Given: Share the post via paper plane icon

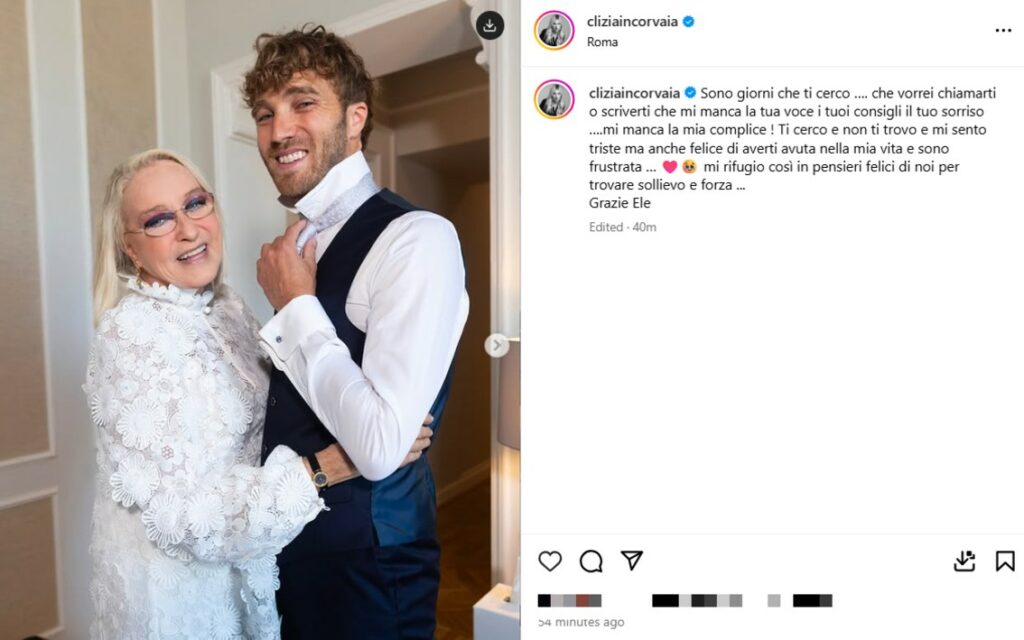Looking at the screenshot, I should (x=632, y=560).
